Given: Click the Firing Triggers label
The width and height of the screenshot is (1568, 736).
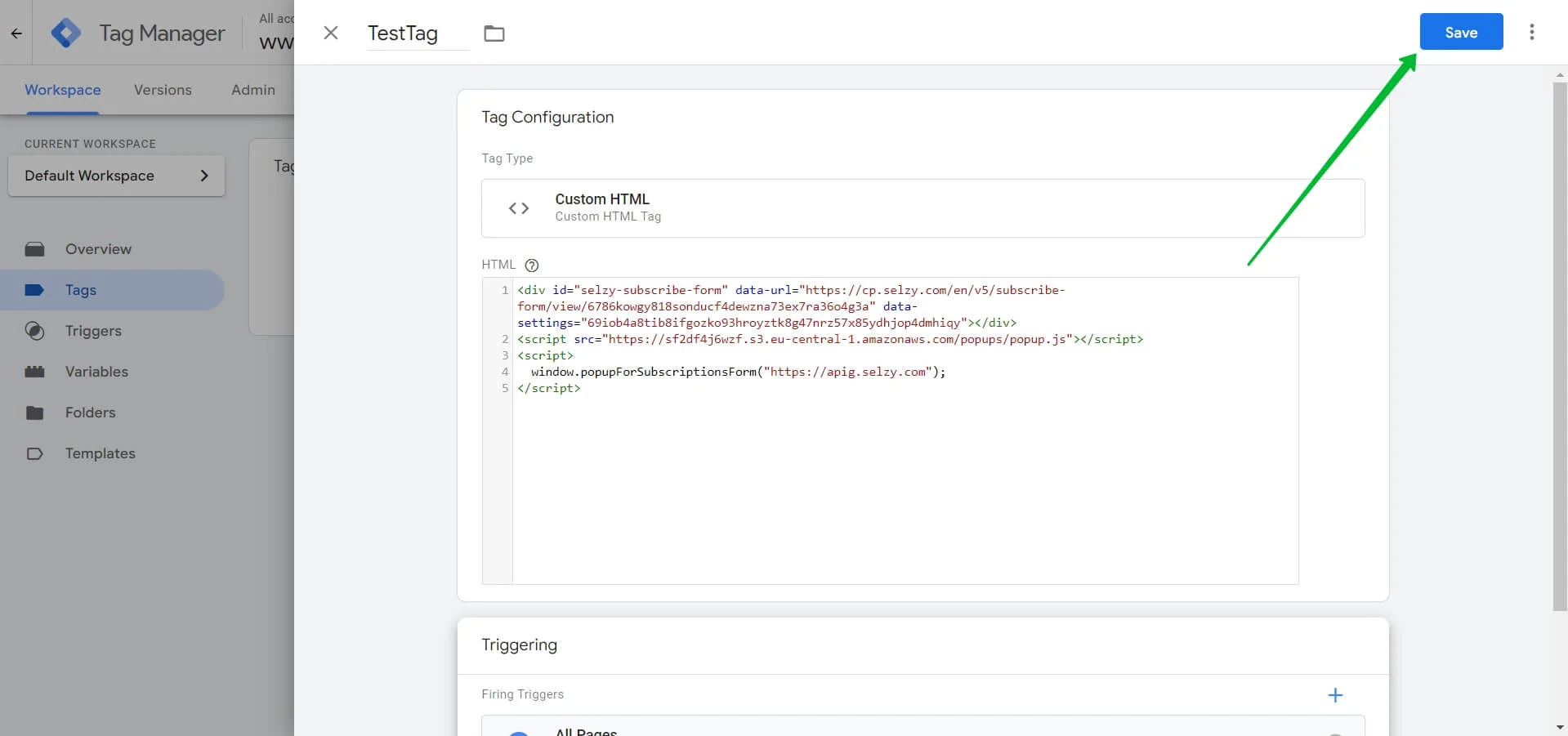Looking at the screenshot, I should (522, 694).
